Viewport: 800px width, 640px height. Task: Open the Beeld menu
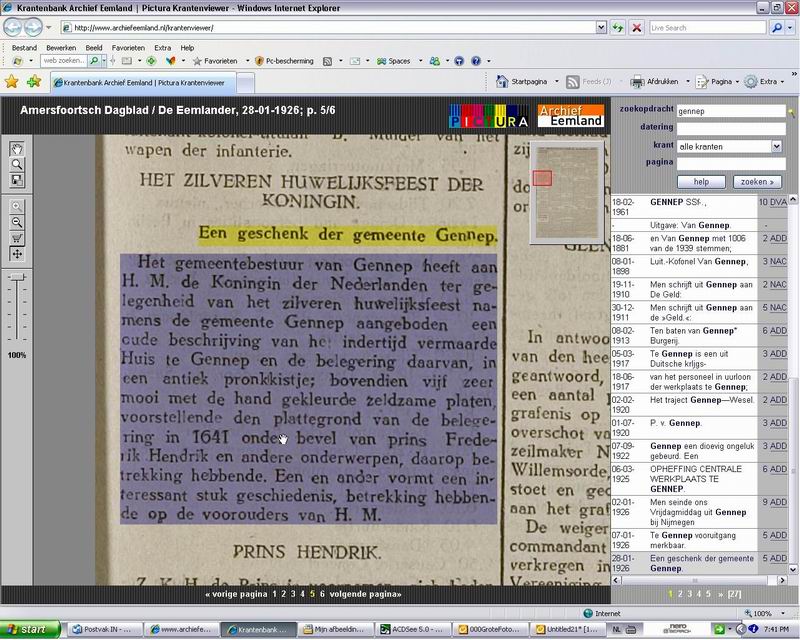(94, 47)
